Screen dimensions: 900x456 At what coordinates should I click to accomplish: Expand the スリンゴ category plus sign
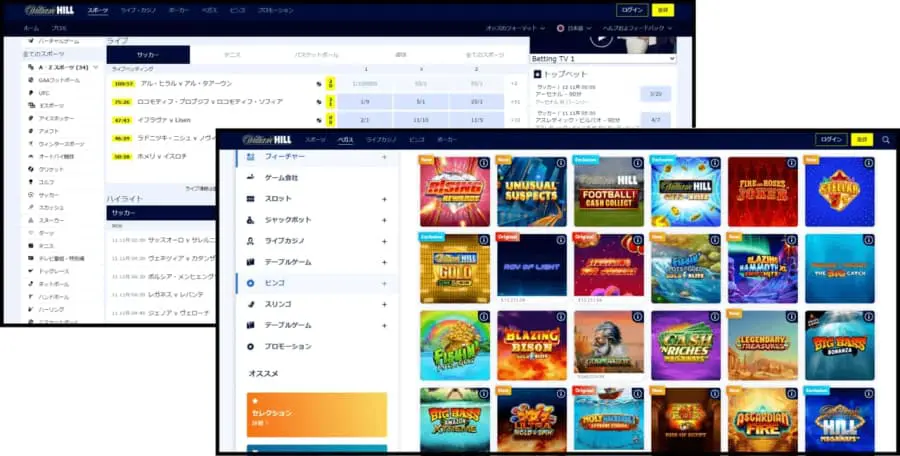pyautogui.click(x=384, y=304)
